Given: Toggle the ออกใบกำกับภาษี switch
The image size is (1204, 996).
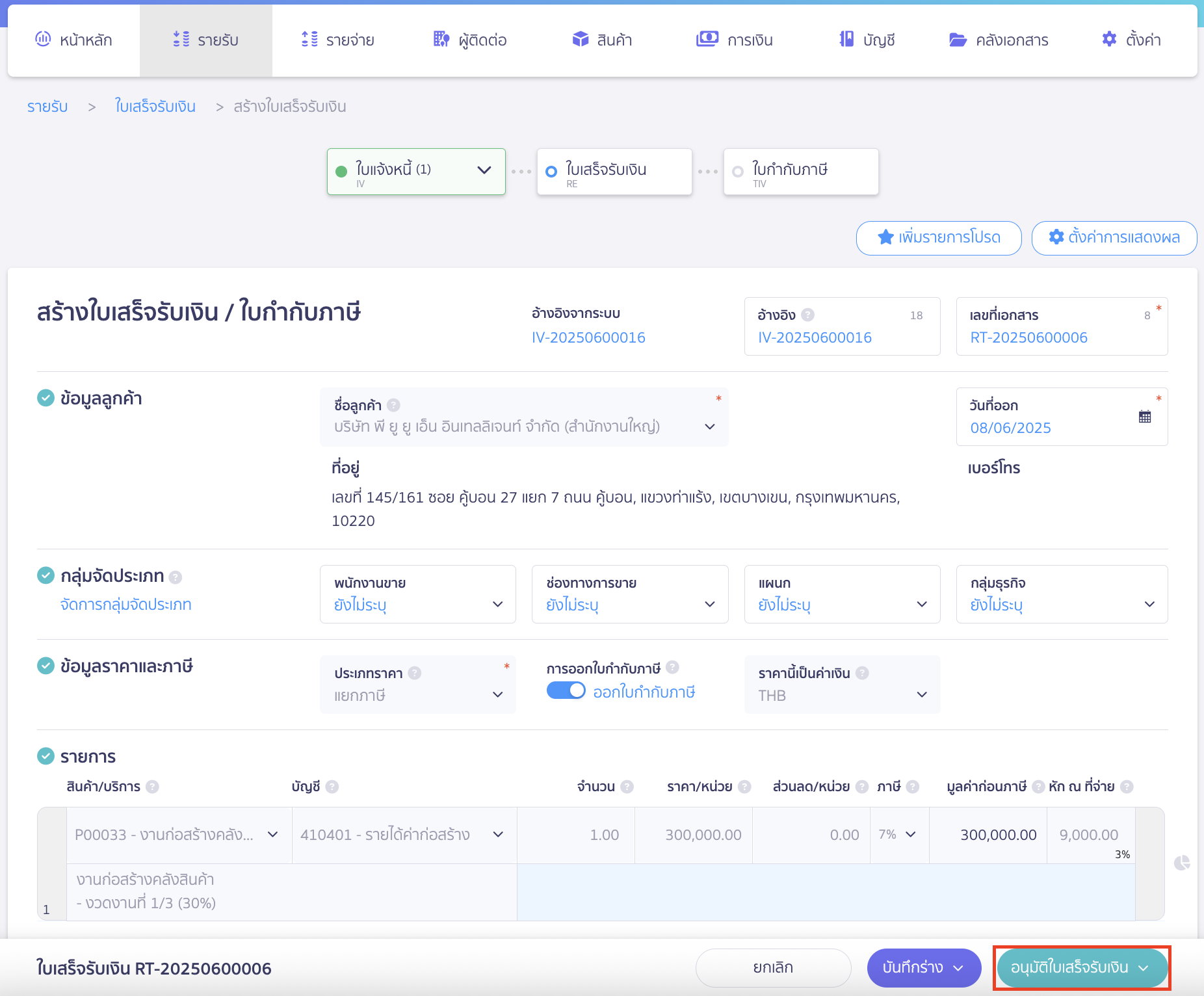Looking at the screenshot, I should 566,690.
